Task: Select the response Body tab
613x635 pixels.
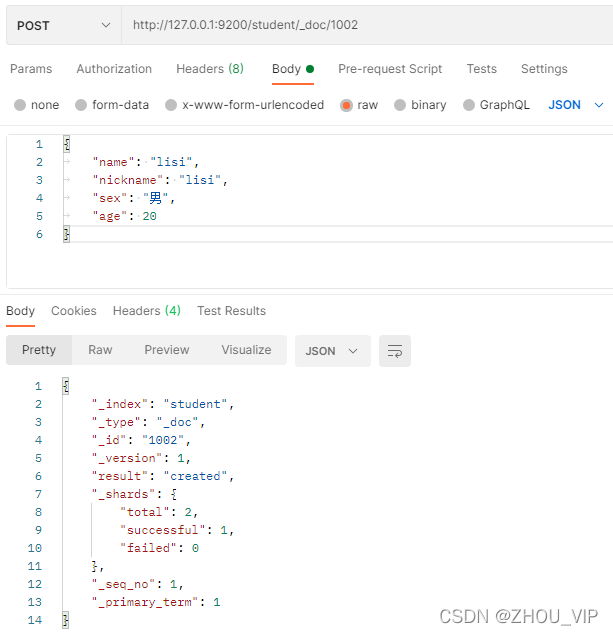Action: [21, 311]
